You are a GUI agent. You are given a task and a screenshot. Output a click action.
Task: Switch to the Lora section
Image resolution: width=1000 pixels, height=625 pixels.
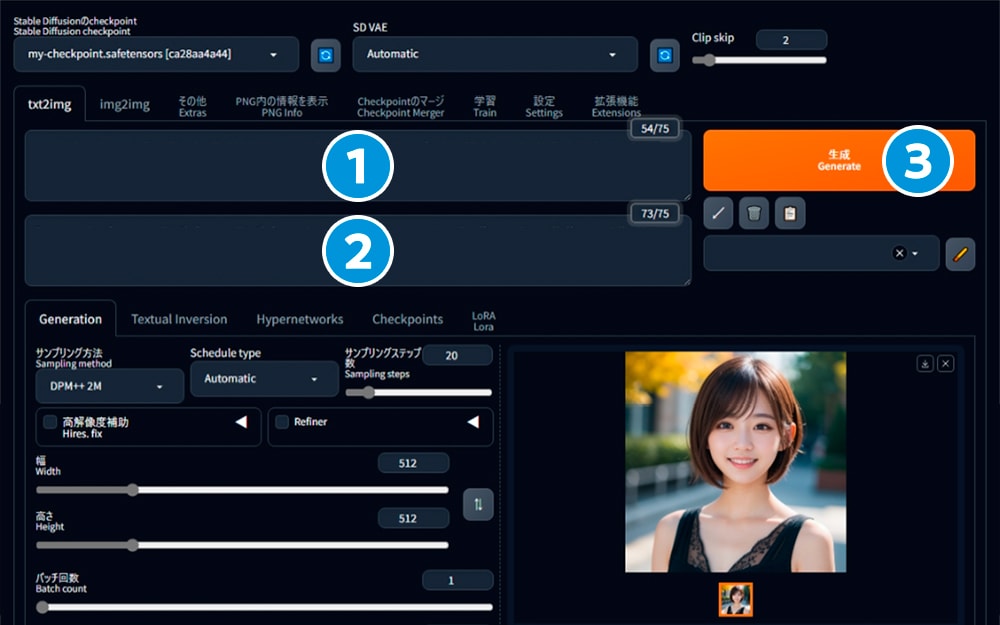[483, 318]
